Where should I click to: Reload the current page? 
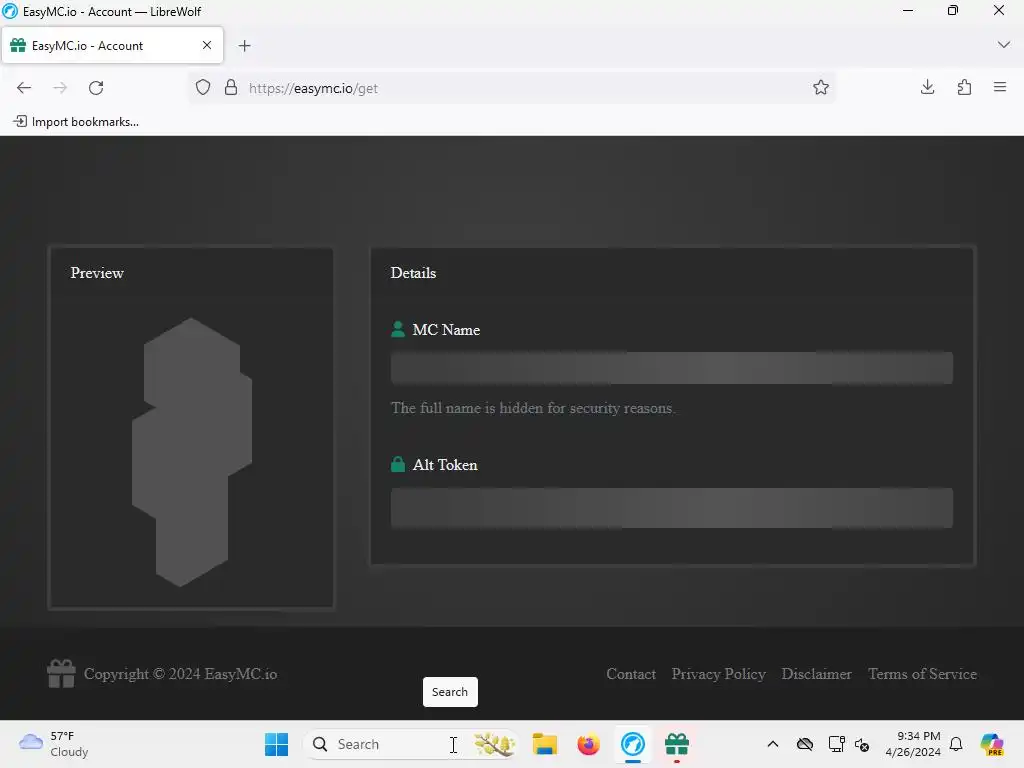96,88
